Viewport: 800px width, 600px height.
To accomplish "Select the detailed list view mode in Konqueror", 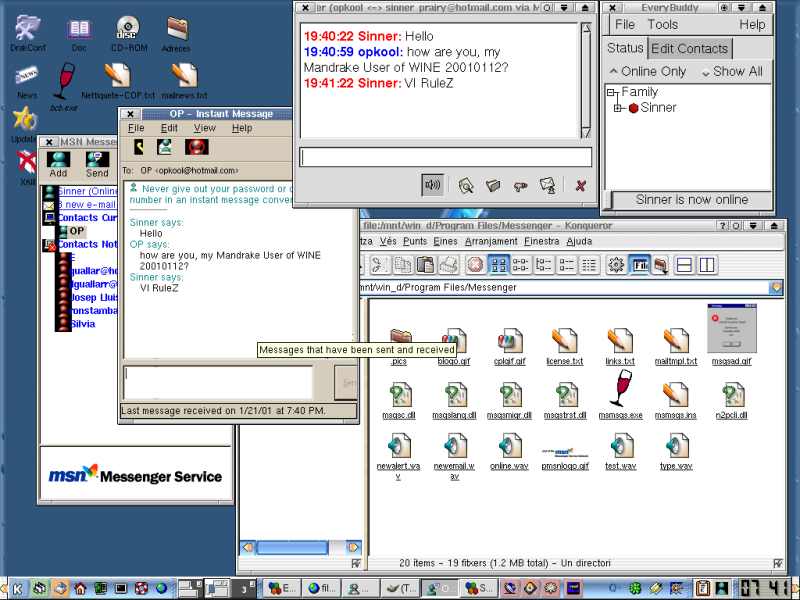I will [x=566, y=265].
